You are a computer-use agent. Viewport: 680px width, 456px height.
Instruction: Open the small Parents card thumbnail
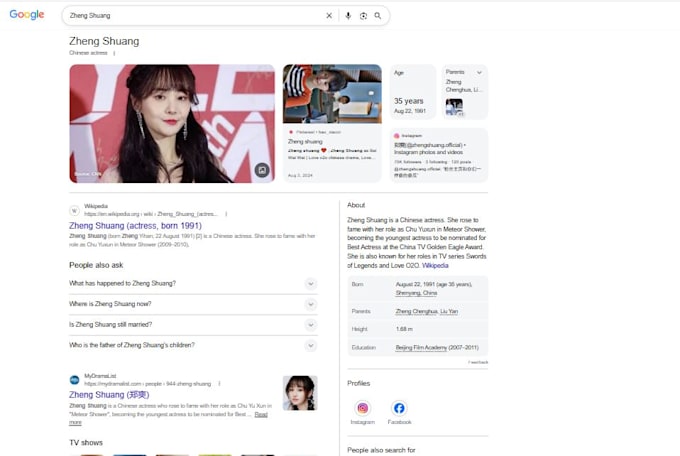pyautogui.click(x=454, y=107)
